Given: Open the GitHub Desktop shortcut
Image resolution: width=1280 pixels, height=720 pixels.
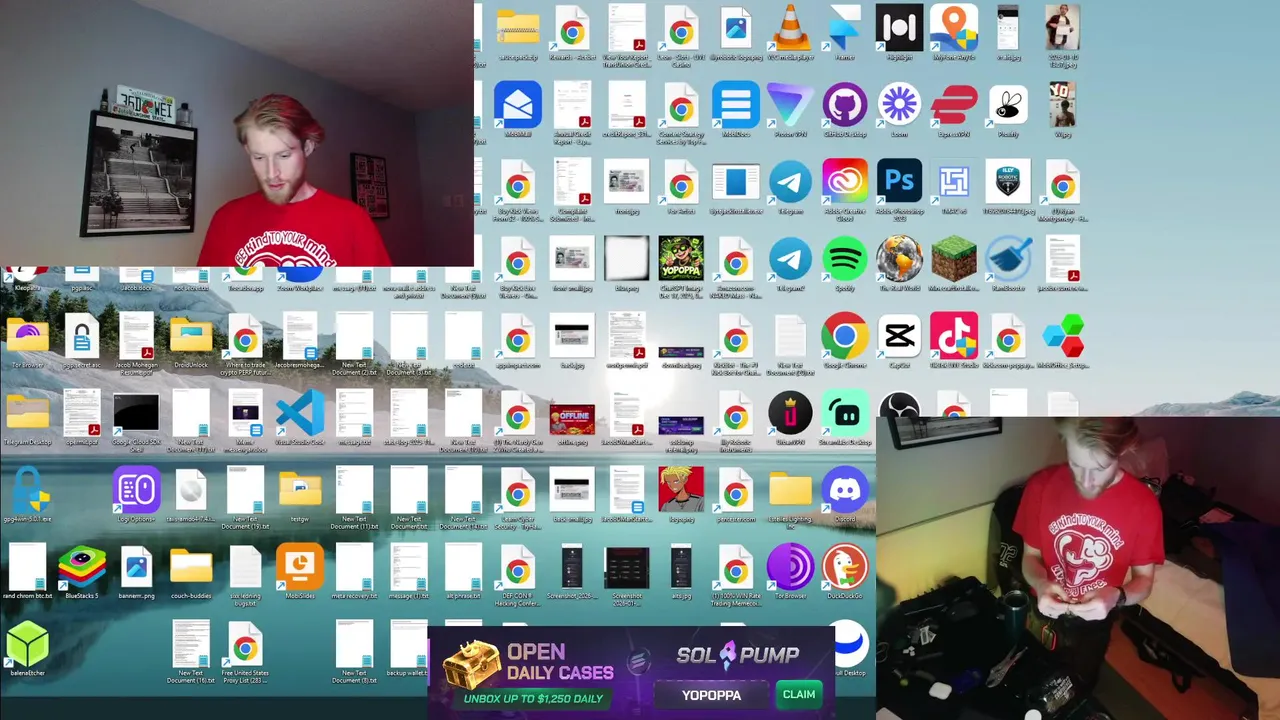Looking at the screenshot, I should [x=844, y=104].
